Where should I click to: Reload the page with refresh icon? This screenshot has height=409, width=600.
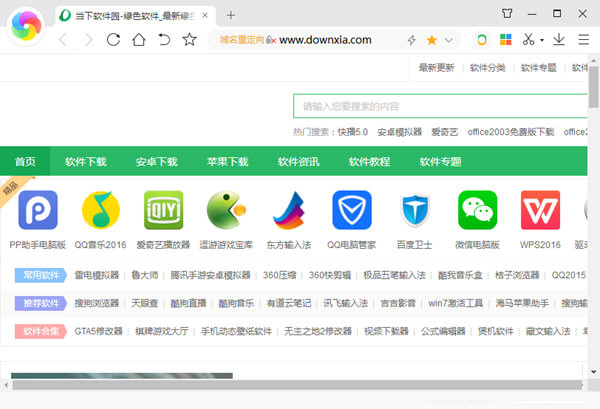coord(113,39)
